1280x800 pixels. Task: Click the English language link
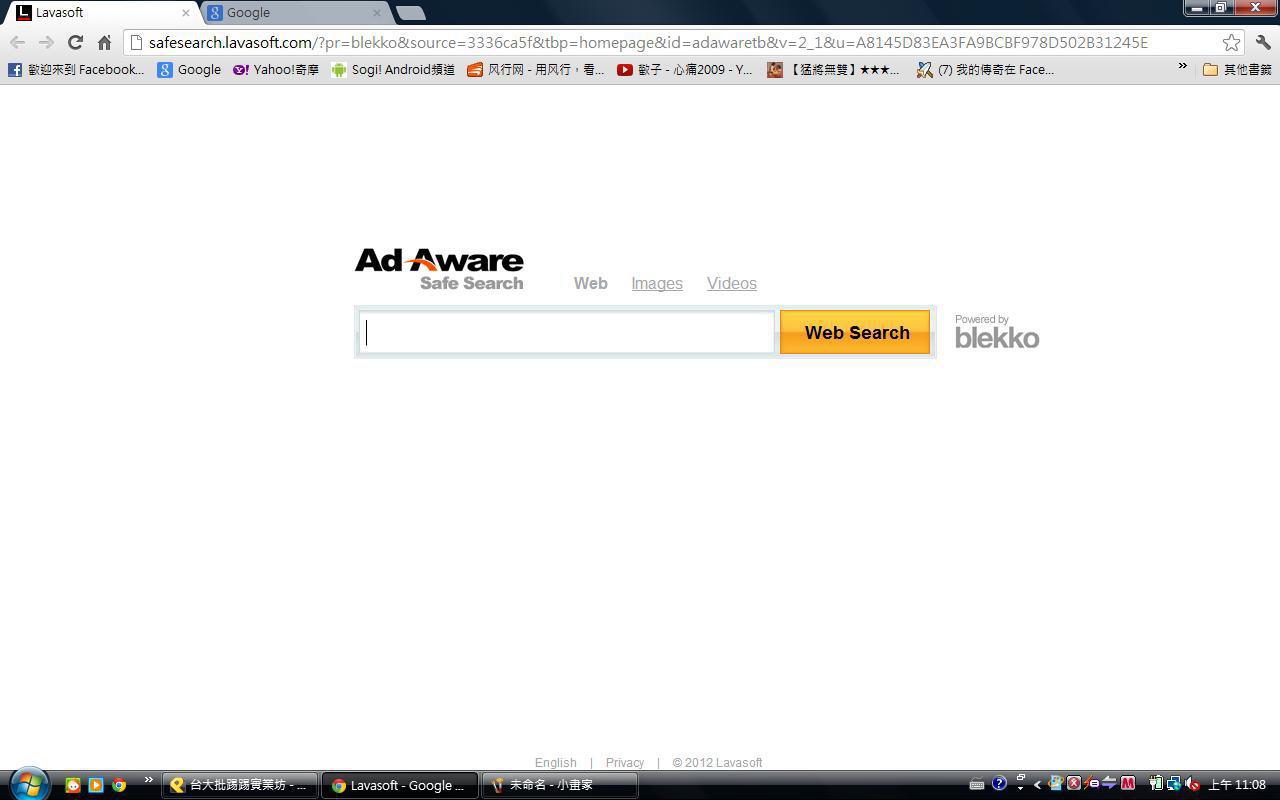coord(555,762)
